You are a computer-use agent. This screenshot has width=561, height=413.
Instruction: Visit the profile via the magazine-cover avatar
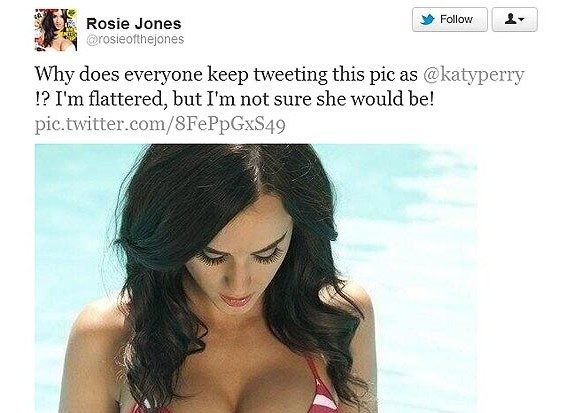55,30
